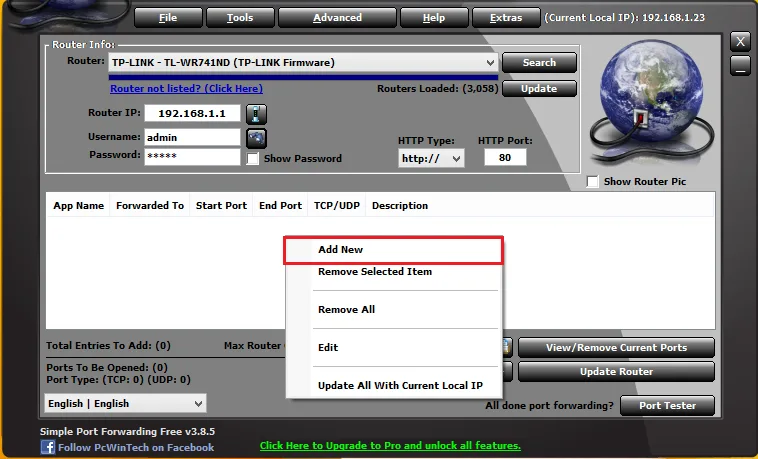Screen dimensions: 758x459
Task: Open the HTTP Type dropdown
Action: 431,158
